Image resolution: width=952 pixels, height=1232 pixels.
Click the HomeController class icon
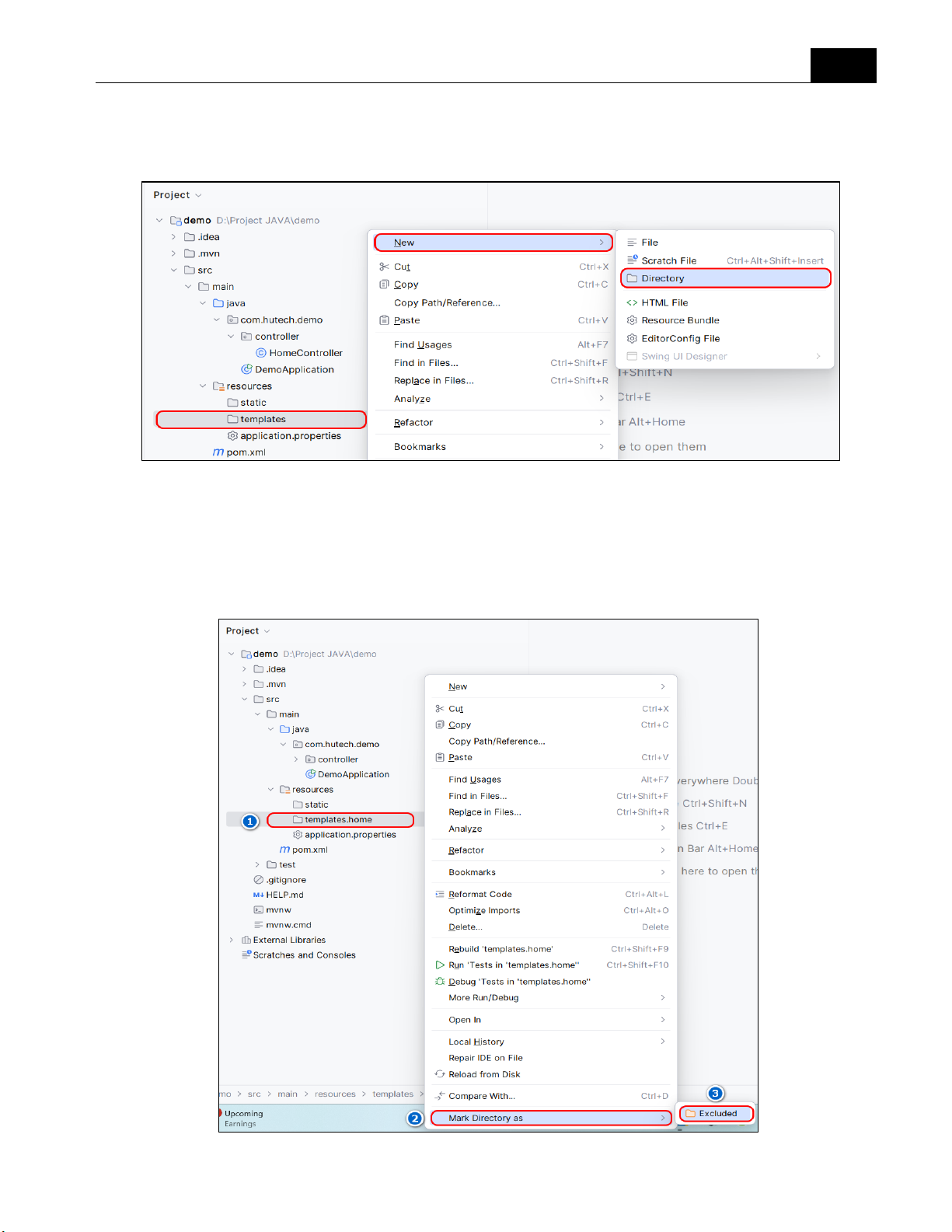pyautogui.click(x=261, y=353)
